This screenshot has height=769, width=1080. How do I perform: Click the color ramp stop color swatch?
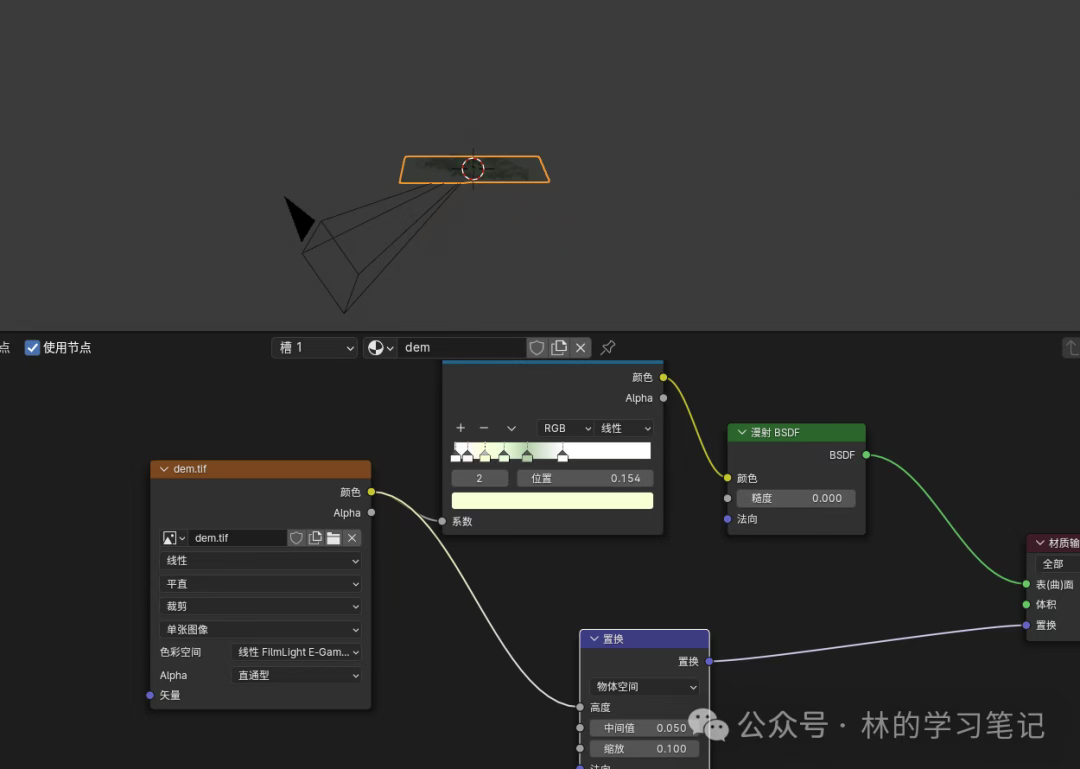tap(552, 501)
